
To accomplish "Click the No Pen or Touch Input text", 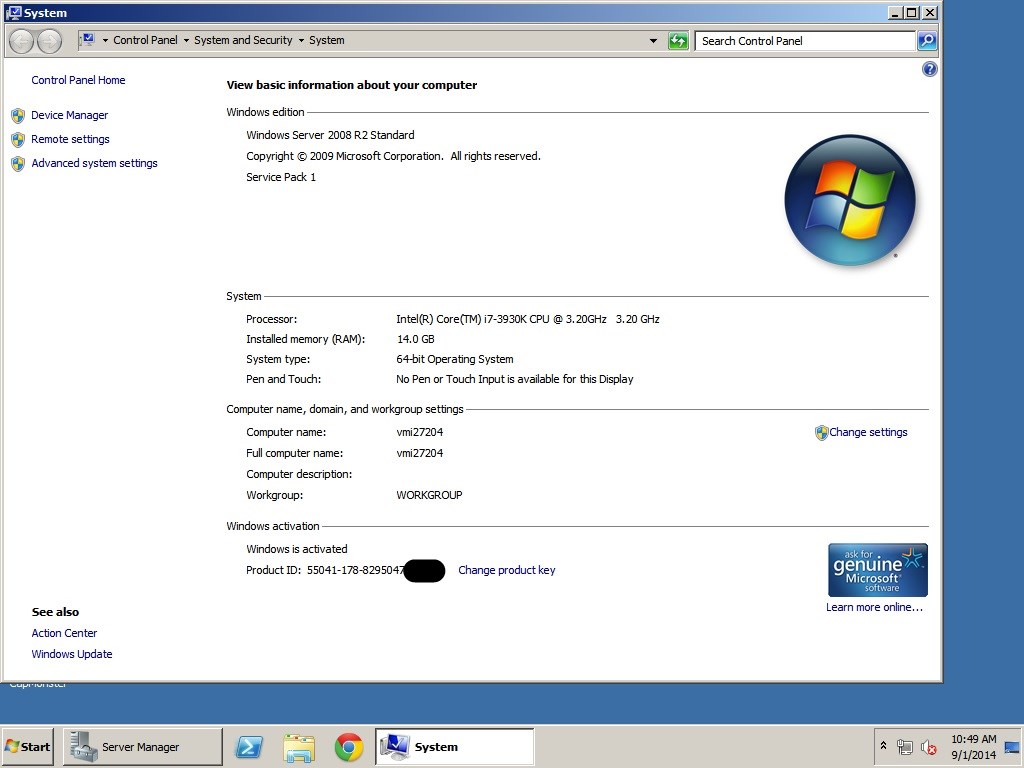I will pos(515,379).
